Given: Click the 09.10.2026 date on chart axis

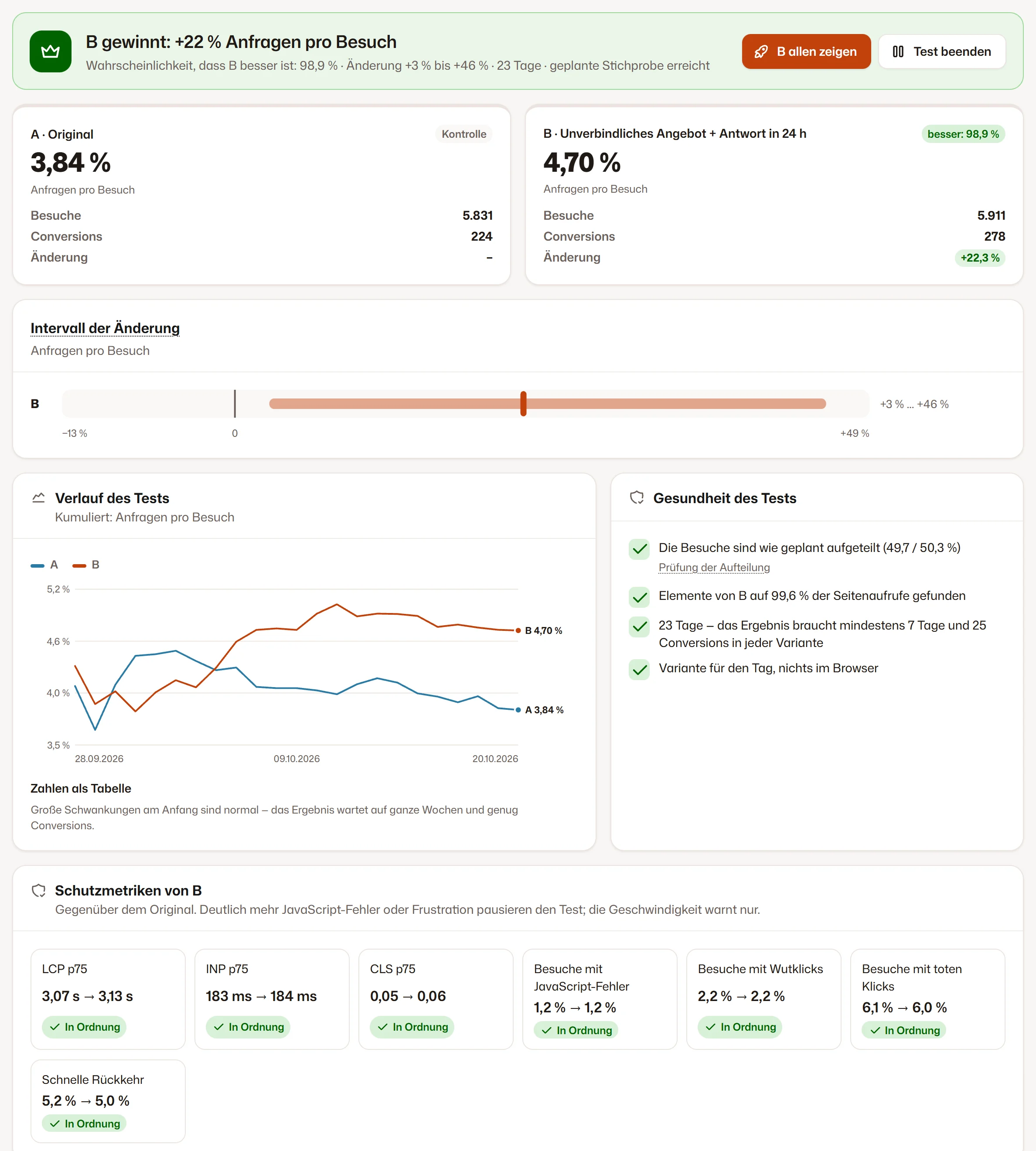Looking at the screenshot, I should click(x=296, y=759).
